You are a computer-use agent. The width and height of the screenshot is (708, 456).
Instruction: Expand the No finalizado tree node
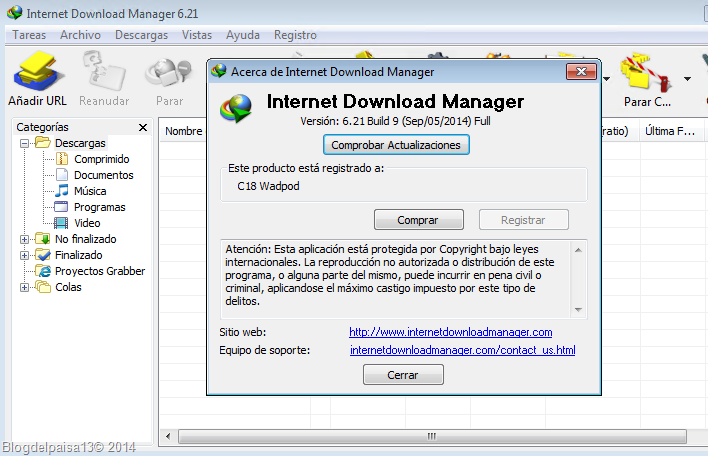24,239
